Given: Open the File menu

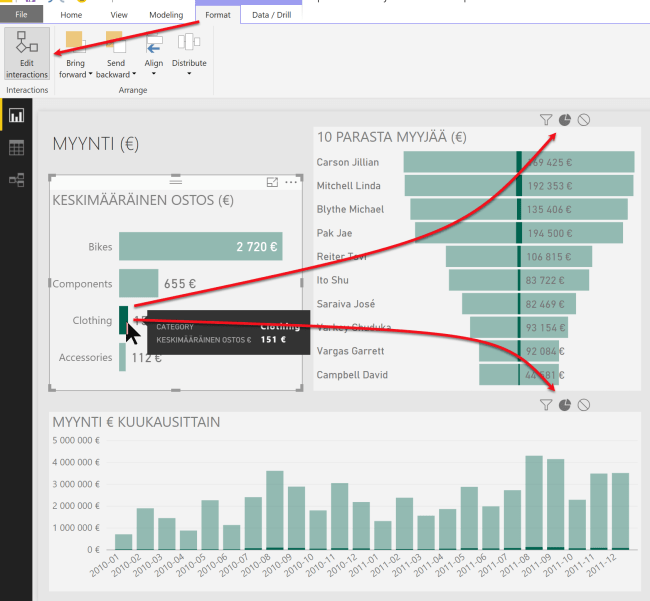Looking at the screenshot, I should click(21, 16).
